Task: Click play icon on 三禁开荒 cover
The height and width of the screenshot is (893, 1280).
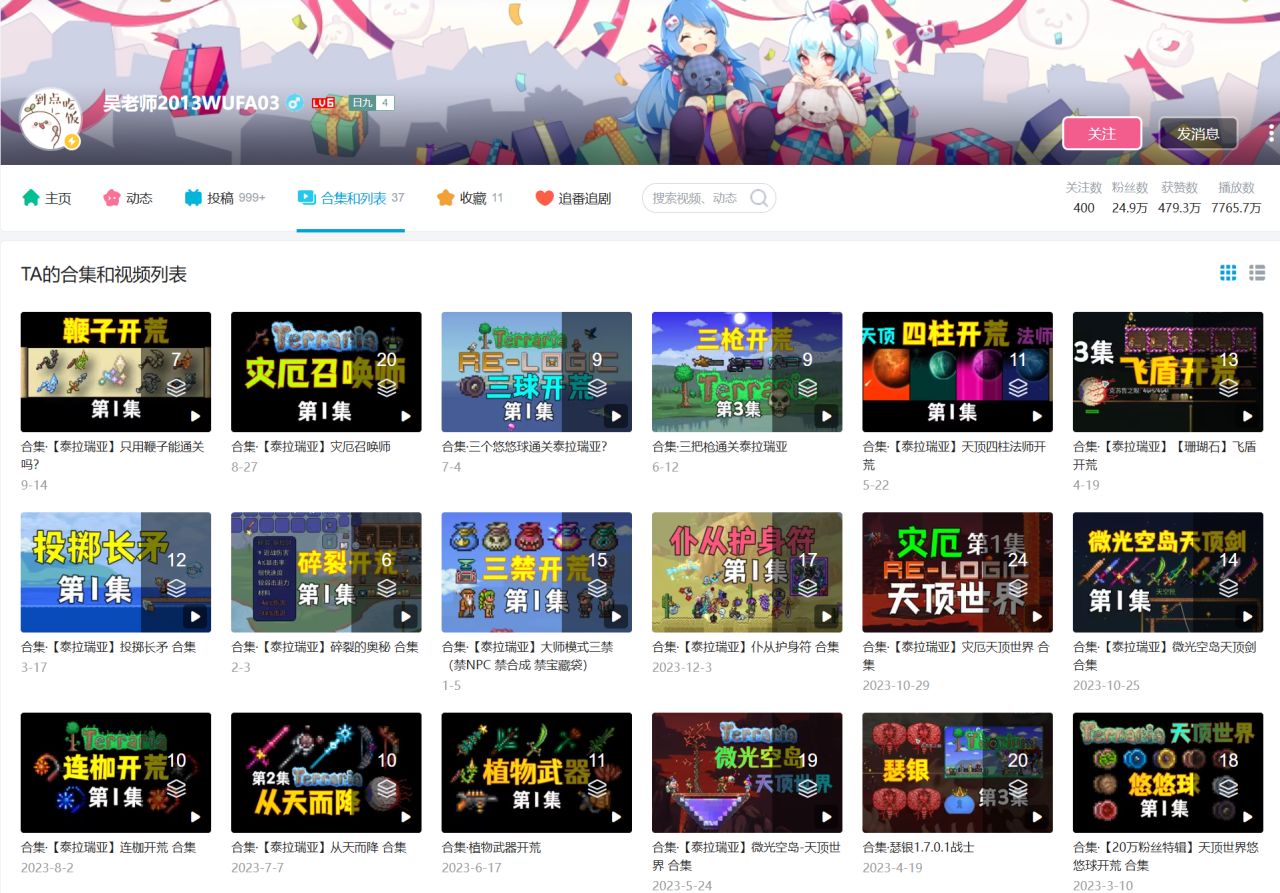Action: click(x=616, y=616)
